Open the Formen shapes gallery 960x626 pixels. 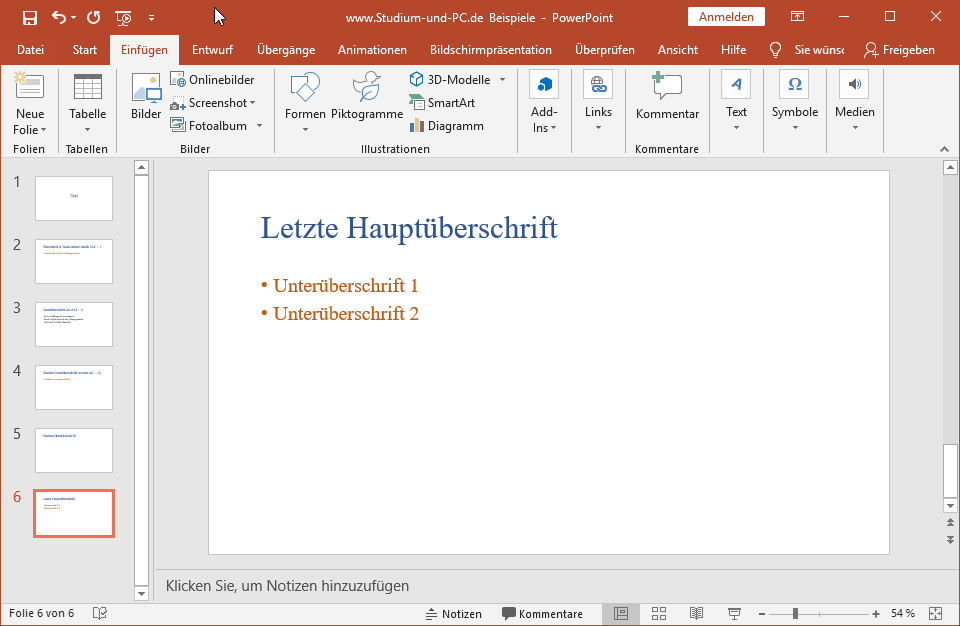(305, 102)
